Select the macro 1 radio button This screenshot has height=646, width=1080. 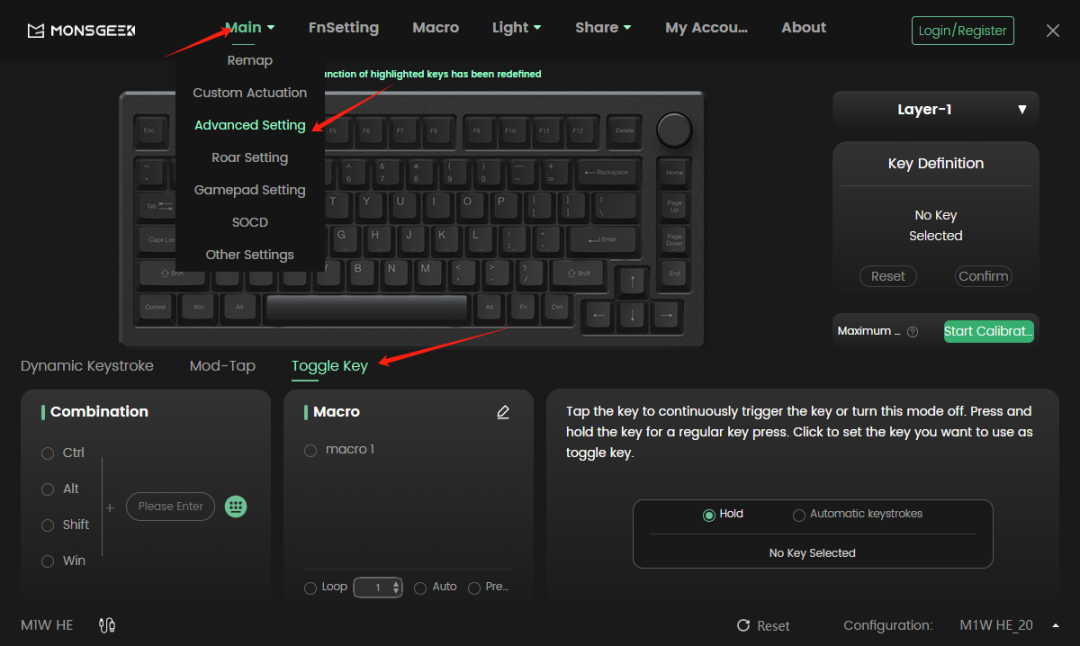coord(310,450)
